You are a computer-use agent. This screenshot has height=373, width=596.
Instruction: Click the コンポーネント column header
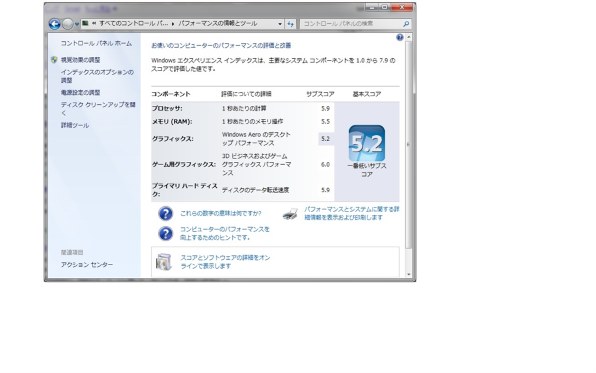[171, 94]
